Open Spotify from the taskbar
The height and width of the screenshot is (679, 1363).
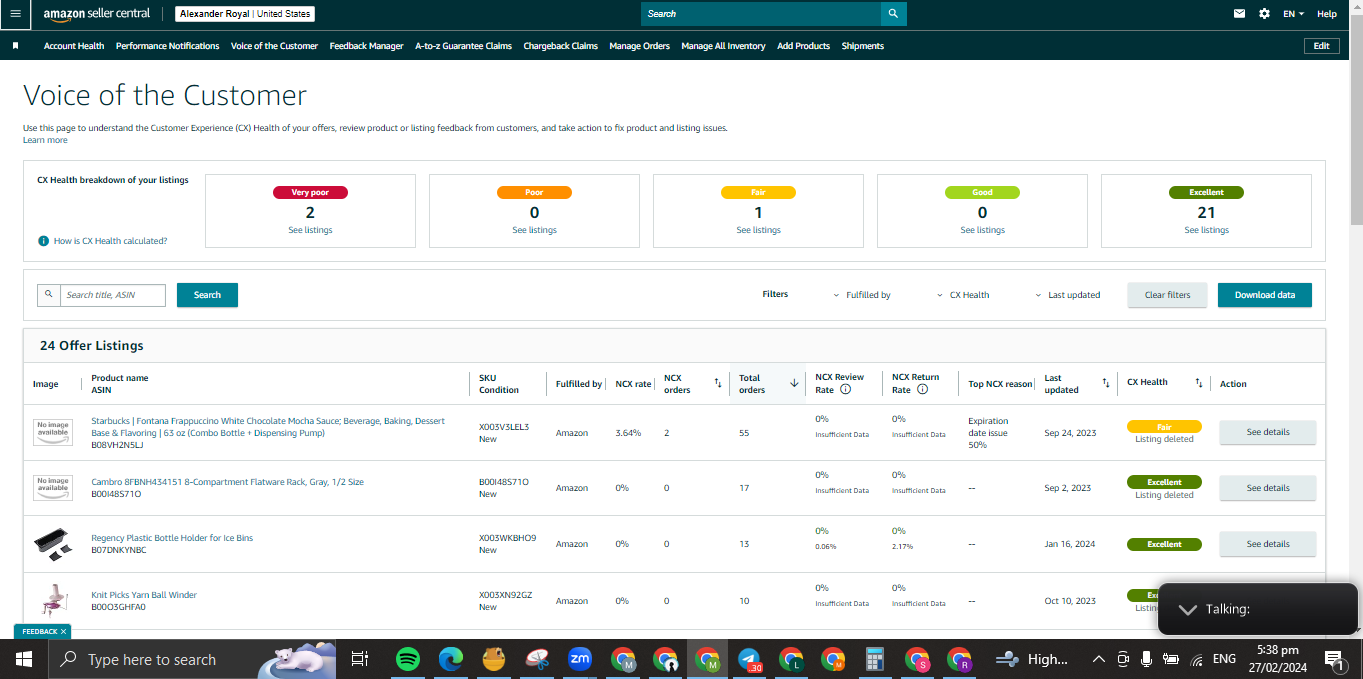(x=407, y=659)
